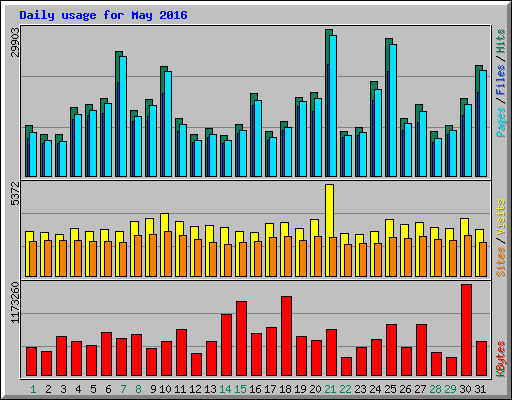Click day label 13 on the x-axis

click(x=210, y=389)
